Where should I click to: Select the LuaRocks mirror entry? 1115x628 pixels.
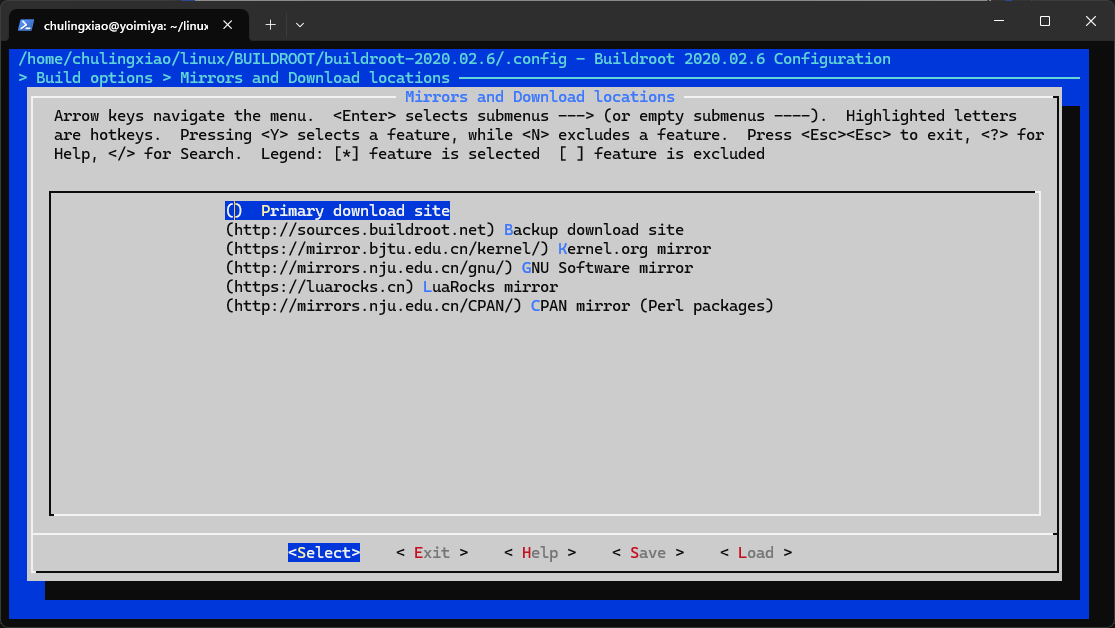coord(392,287)
